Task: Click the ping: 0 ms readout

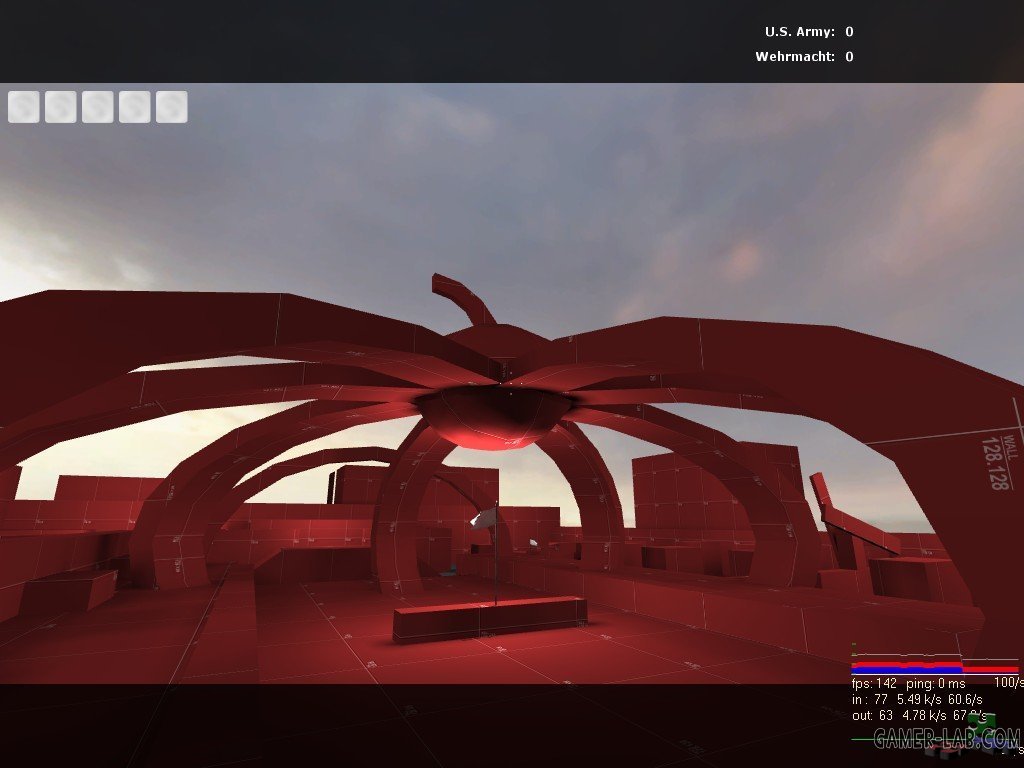Action: point(939,684)
